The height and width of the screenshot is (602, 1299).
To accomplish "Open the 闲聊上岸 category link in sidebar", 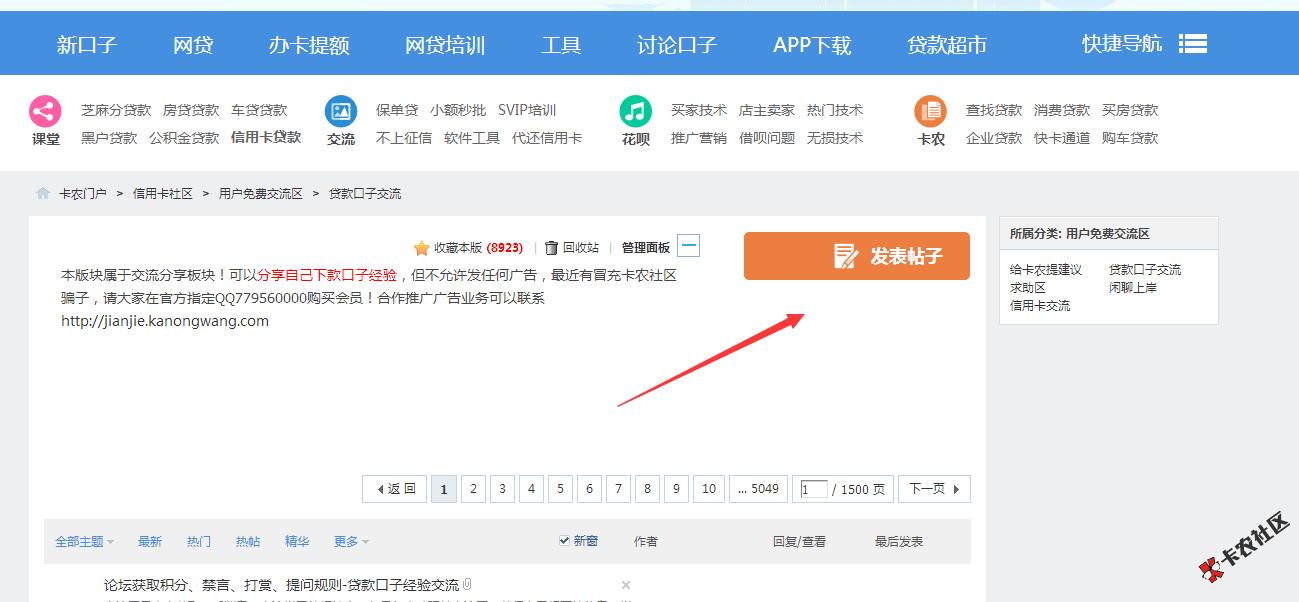I will 1133,287.
